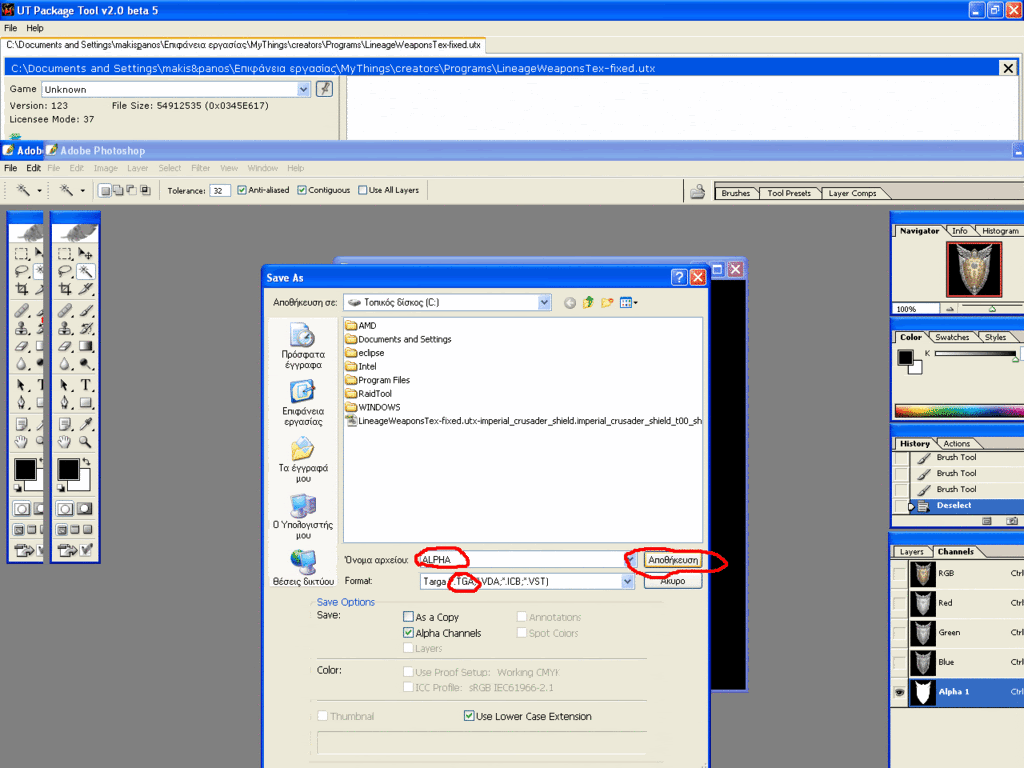Click the file name field containing ALPHA
This screenshot has width=1024, height=768.
(x=521, y=559)
